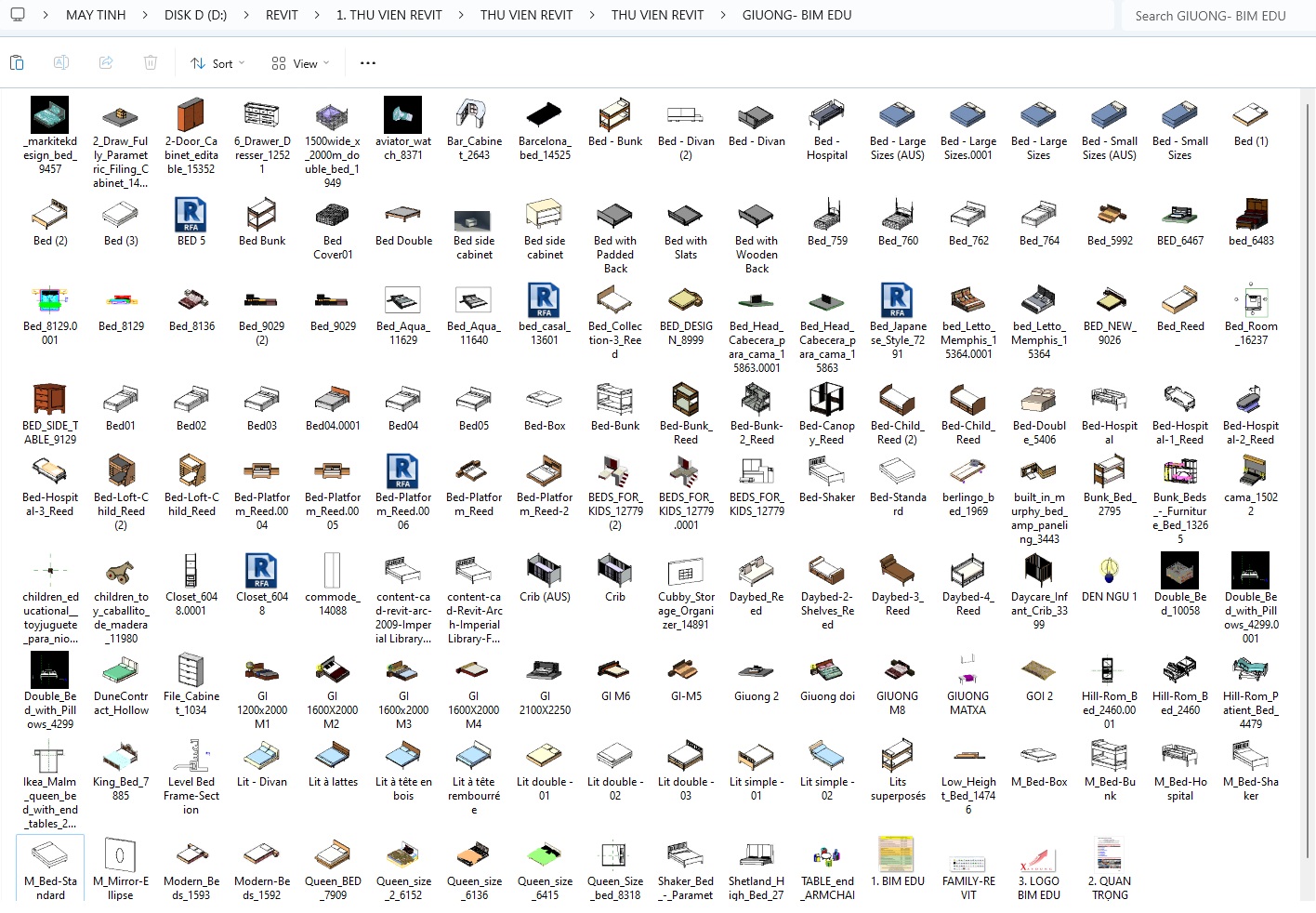Select the DEN NGU 1 lamp file
The width and height of the screenshot is (1316, 913).
coord(1109,571)
